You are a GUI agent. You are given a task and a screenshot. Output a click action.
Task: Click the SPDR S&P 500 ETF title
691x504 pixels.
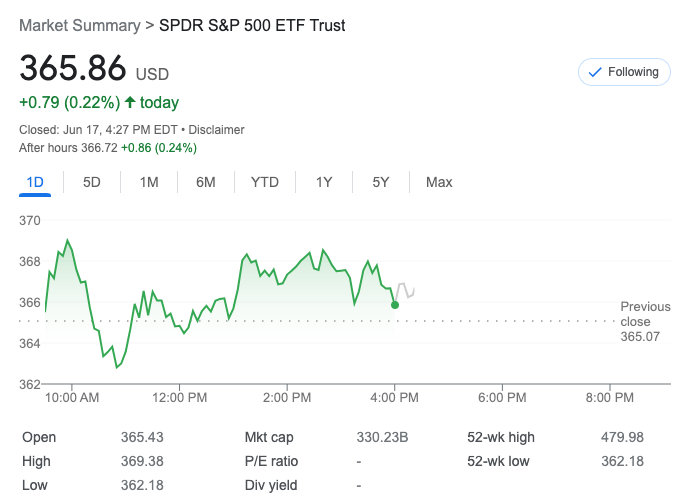pos(252,26)
